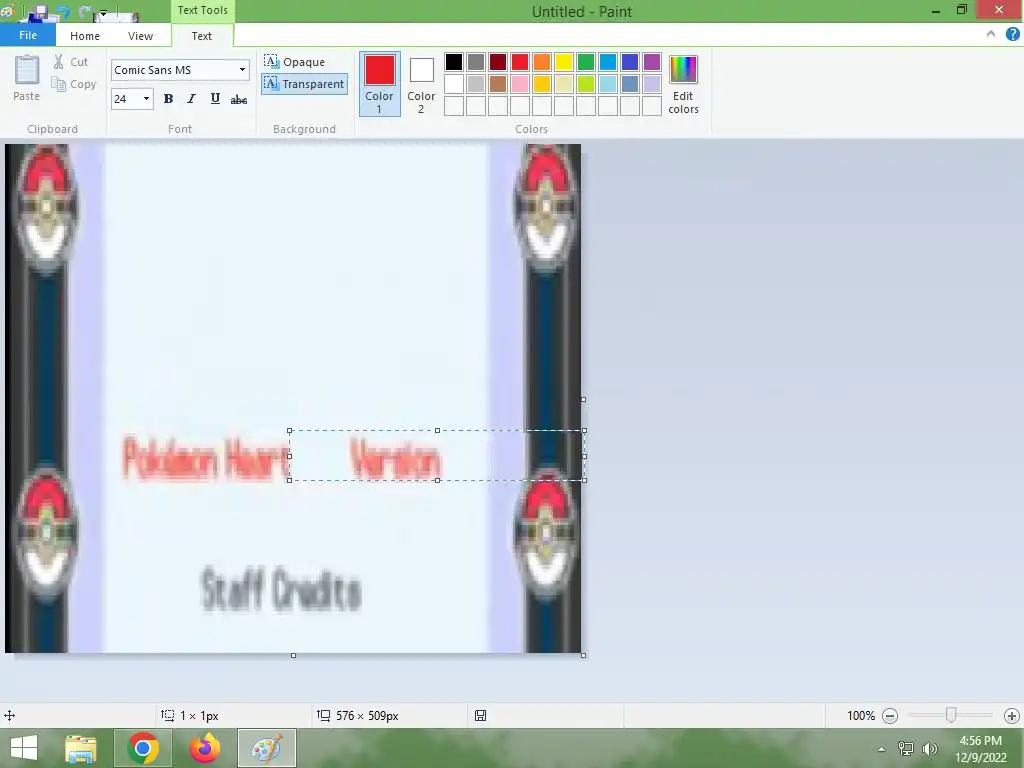This screenshot has width=1024, height=768.
Task: Select Transparent background option
Action: click(x=304, y=84)
